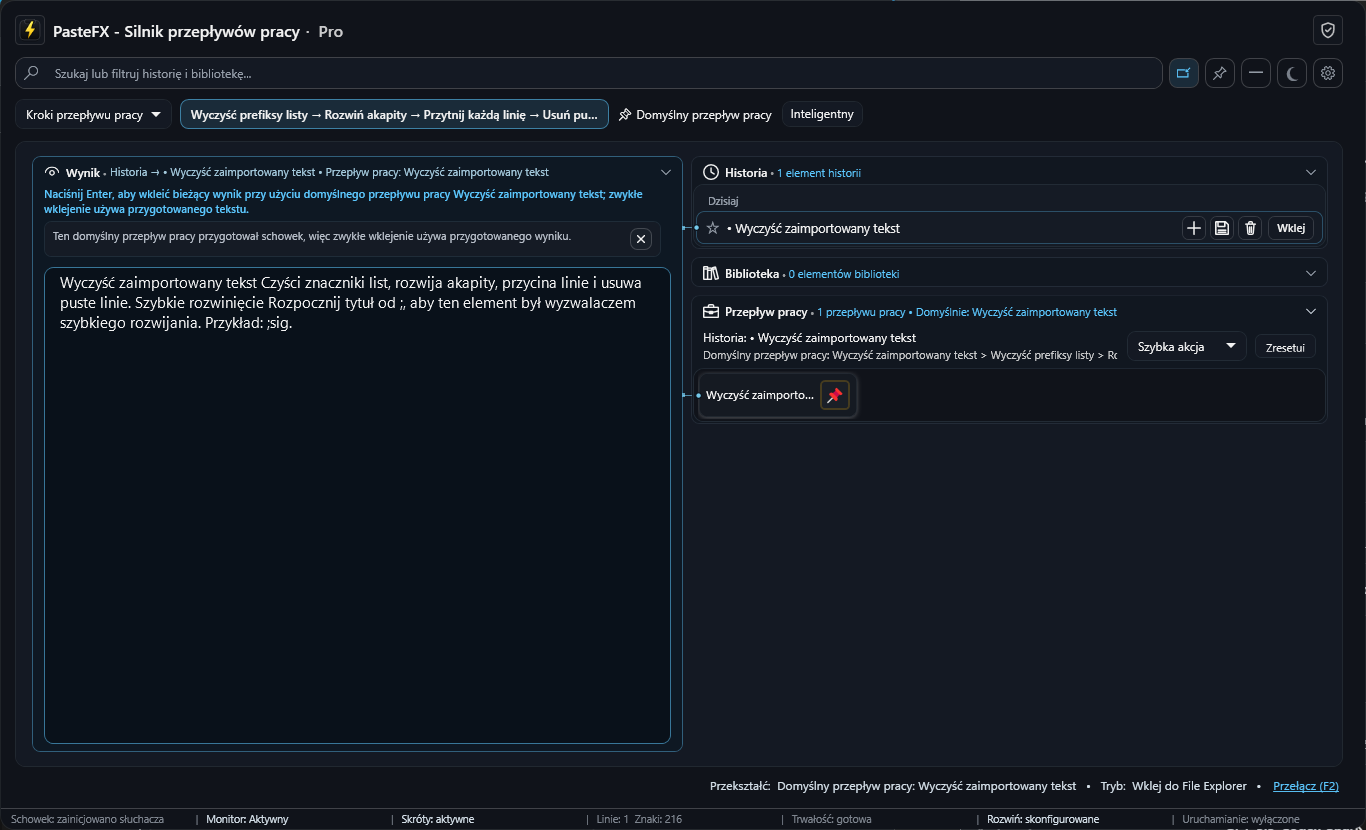This screenshot has width=1366, height=830.
Task: Star the Wyczyść zaimportowany tekst history item
Action: coord(713,228)
